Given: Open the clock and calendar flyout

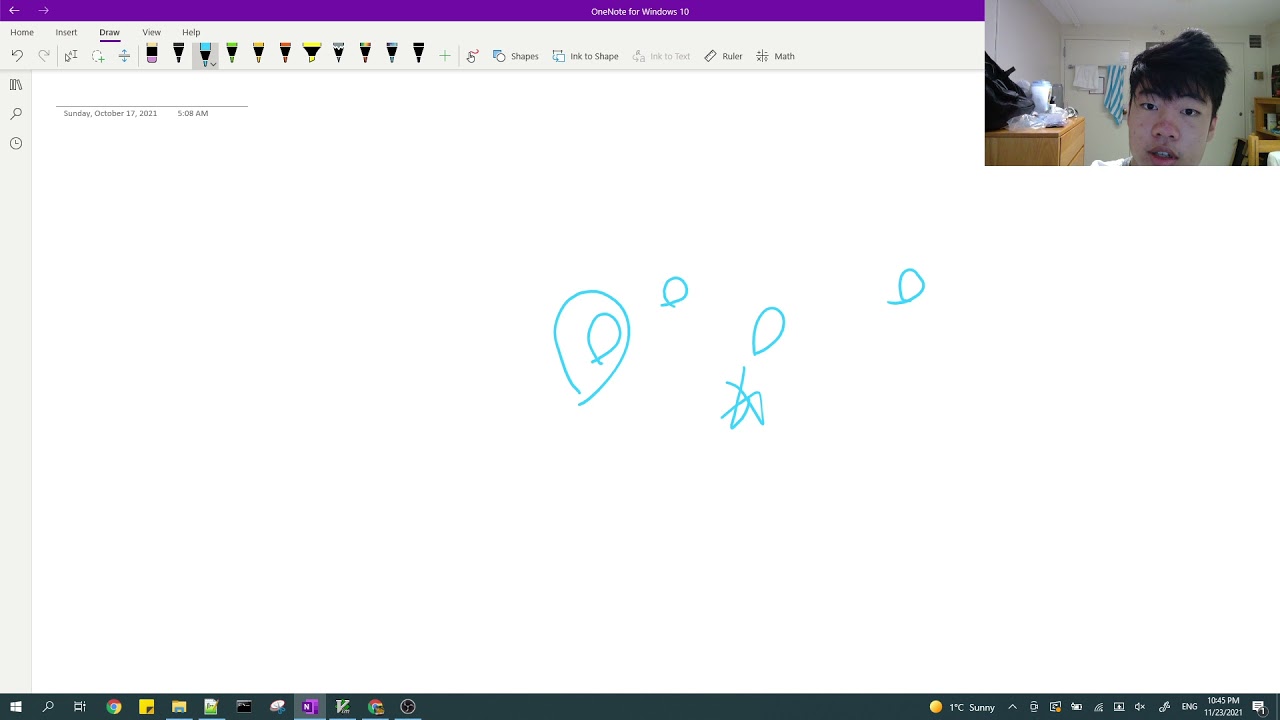Looking at the screenshot, I should (1224, 707).
